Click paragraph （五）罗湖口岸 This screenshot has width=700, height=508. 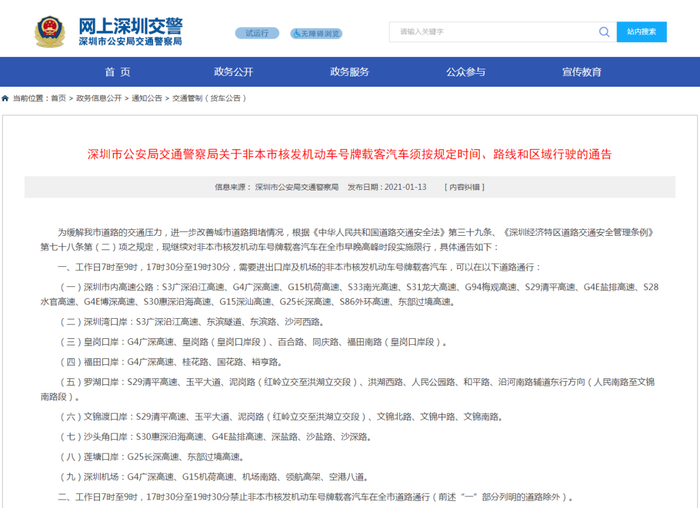click(348, 389)
